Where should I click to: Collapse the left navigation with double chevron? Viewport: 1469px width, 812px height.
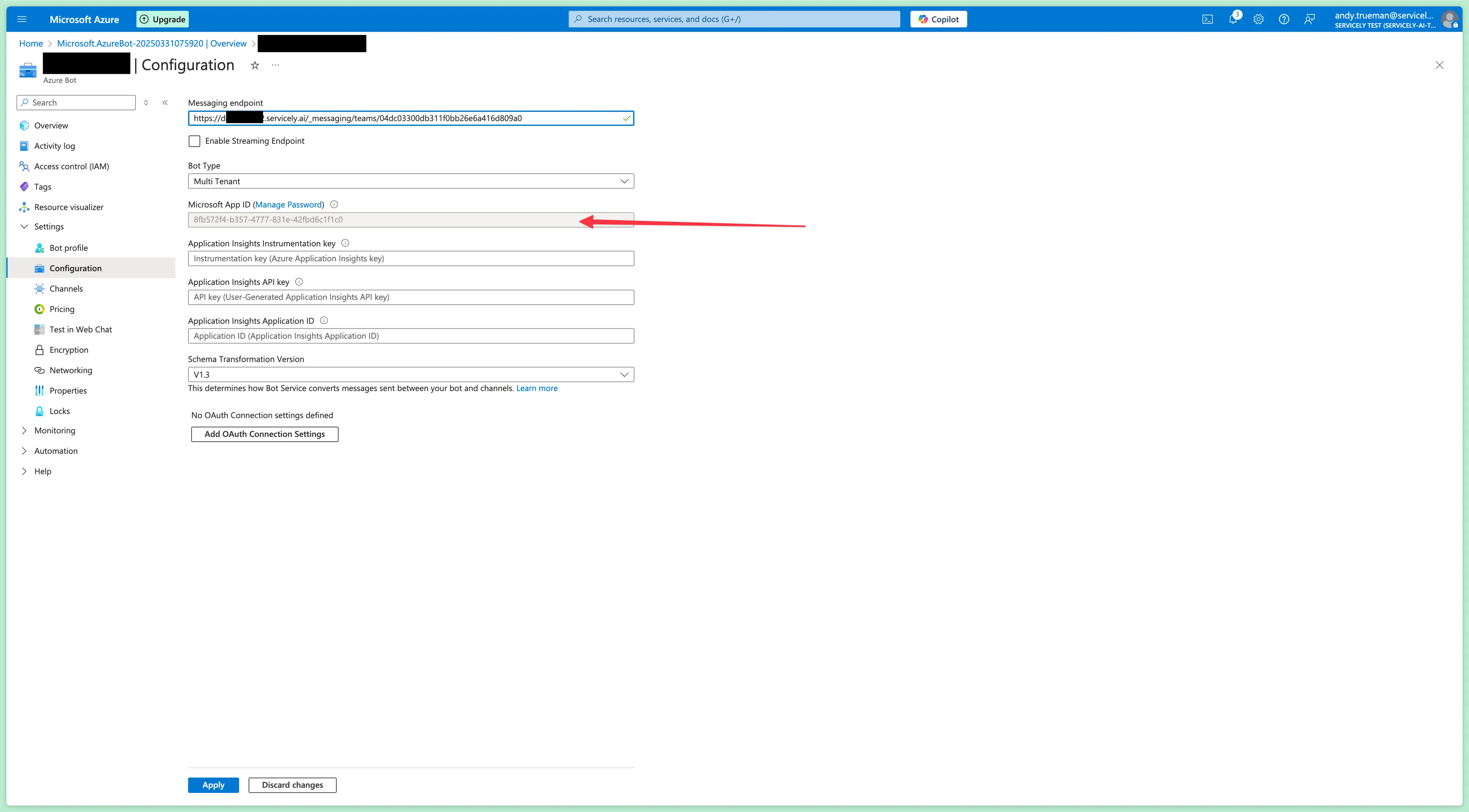tap(165, 103)
